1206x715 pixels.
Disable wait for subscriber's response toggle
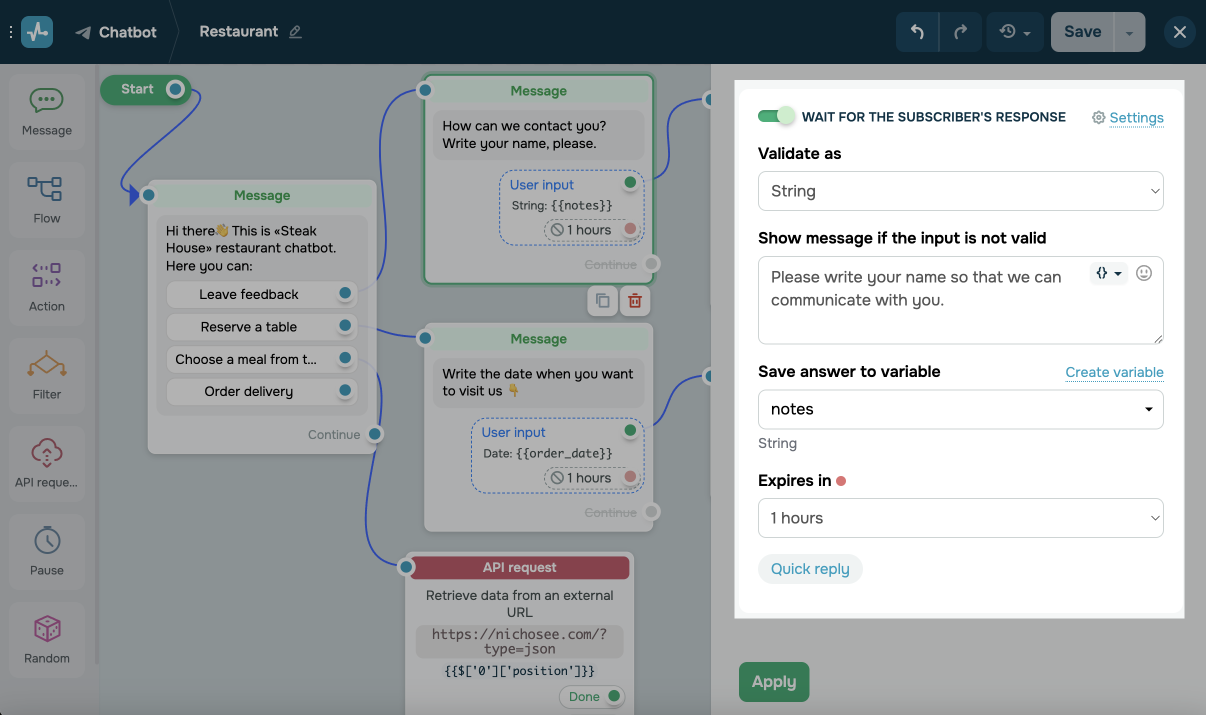[x=776, y=117]
